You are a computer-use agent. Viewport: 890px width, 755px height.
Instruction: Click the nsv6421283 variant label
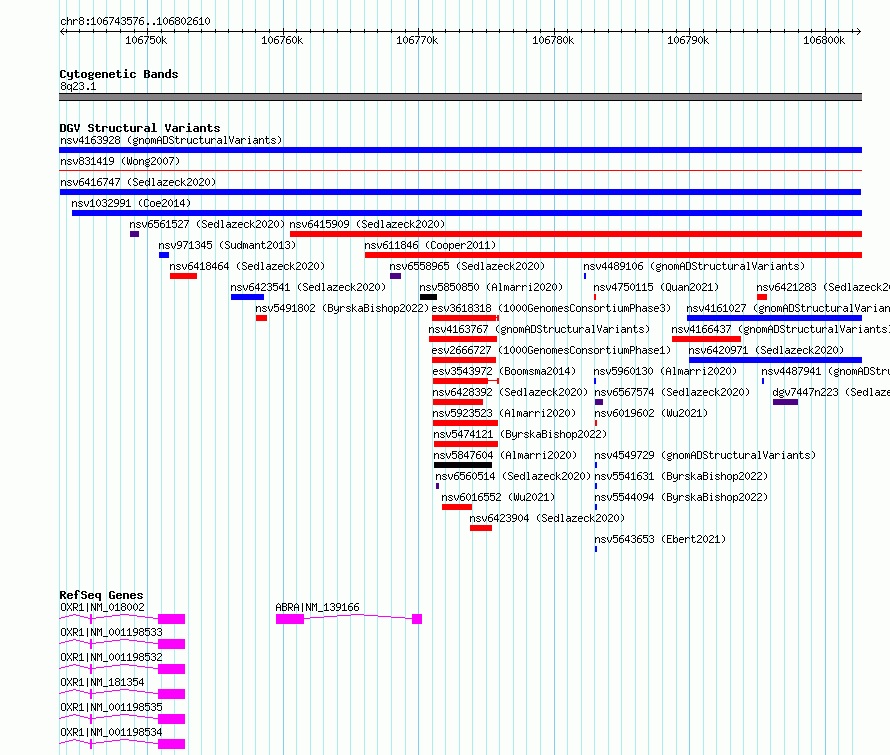coord(823,287)
